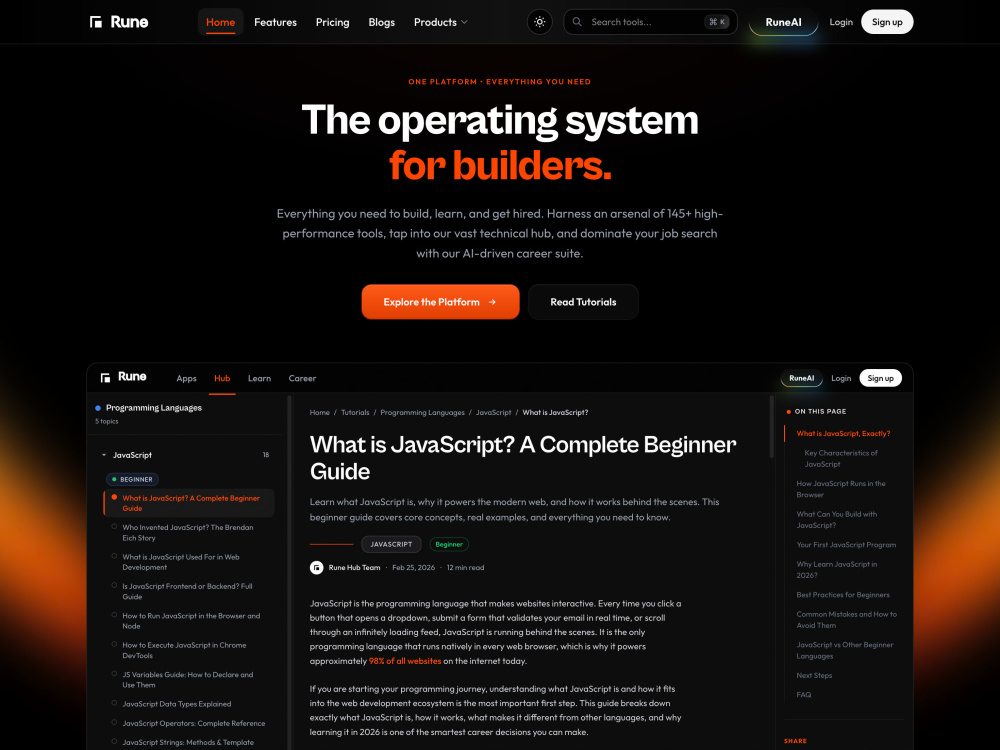Click Login link in preview header
This screenshot has width=1000, height=750.
[841, 378]
